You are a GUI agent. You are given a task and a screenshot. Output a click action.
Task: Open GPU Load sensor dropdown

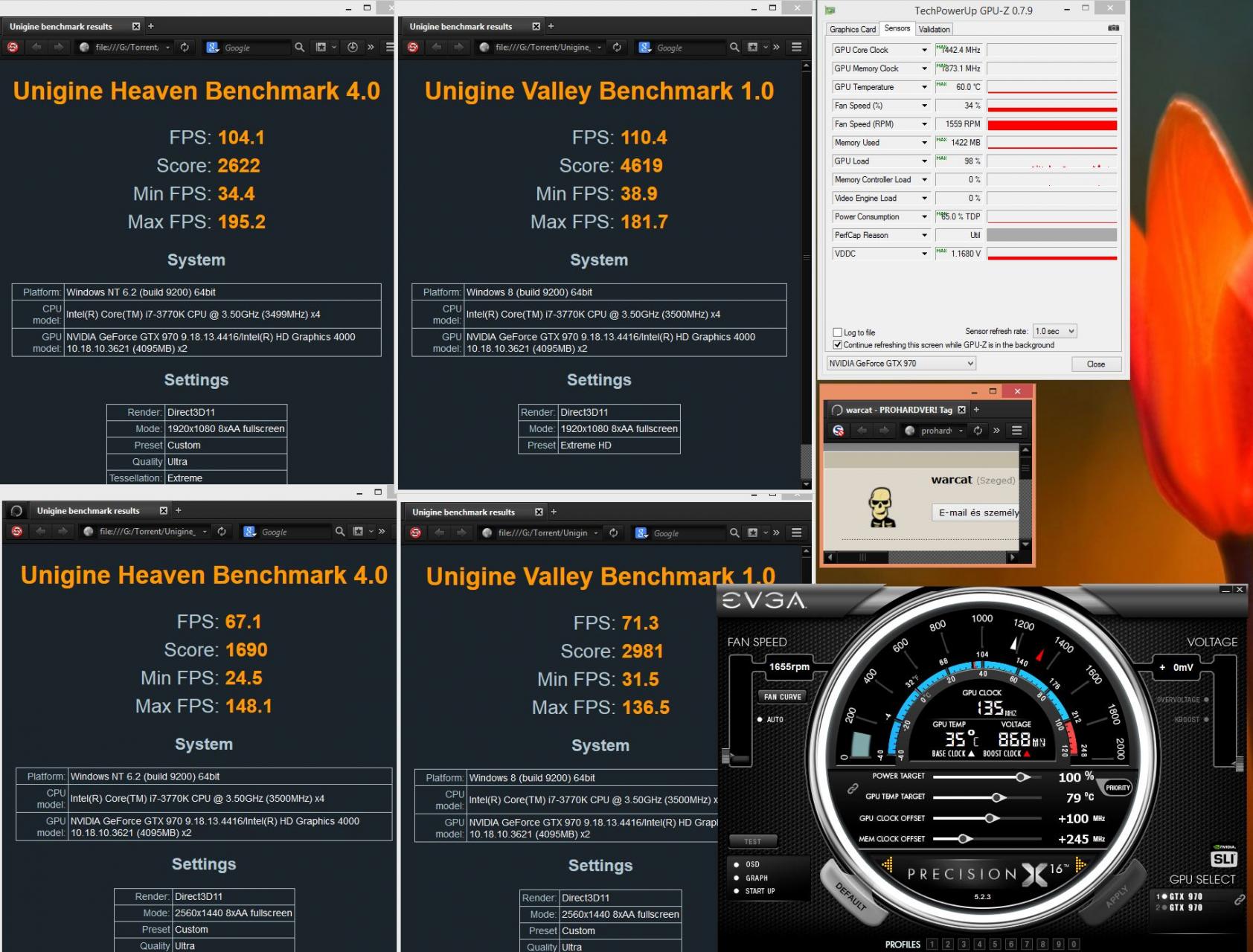(925, 161)
